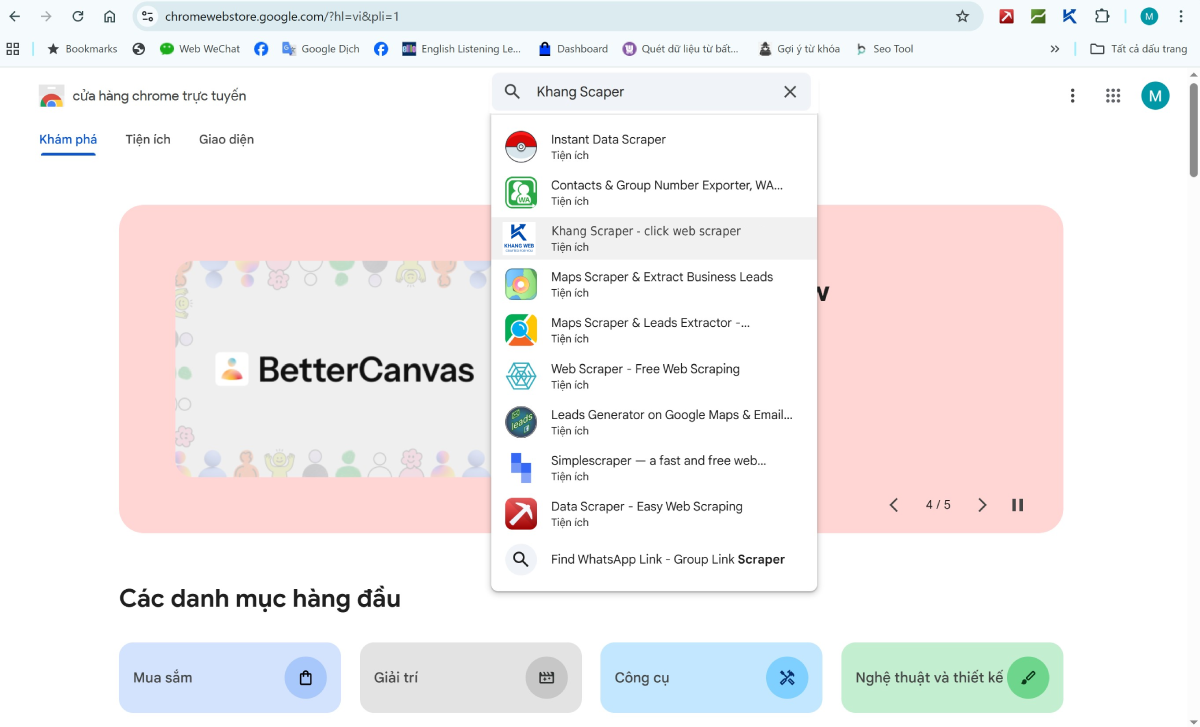Open Maps Scraper & Extract Business Leads
1200x727 pixels.
pyautogui.click(x=660, y=284)
